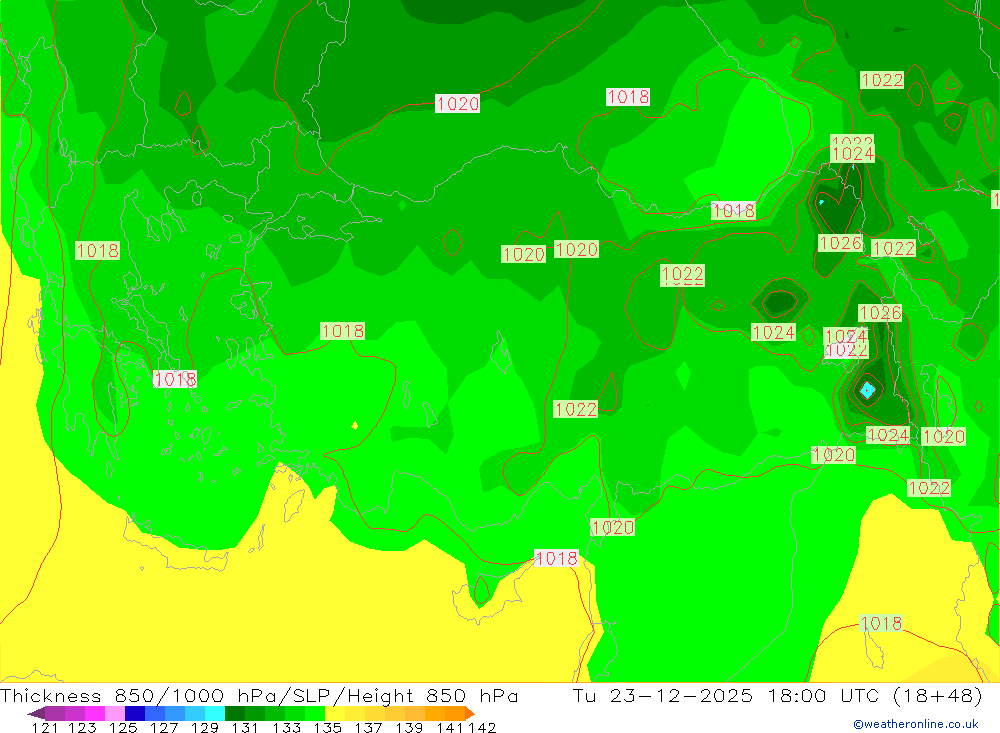
Task: Click the small yellow dot in the green area
Action: pyautogui.click(x=355, y=426)
